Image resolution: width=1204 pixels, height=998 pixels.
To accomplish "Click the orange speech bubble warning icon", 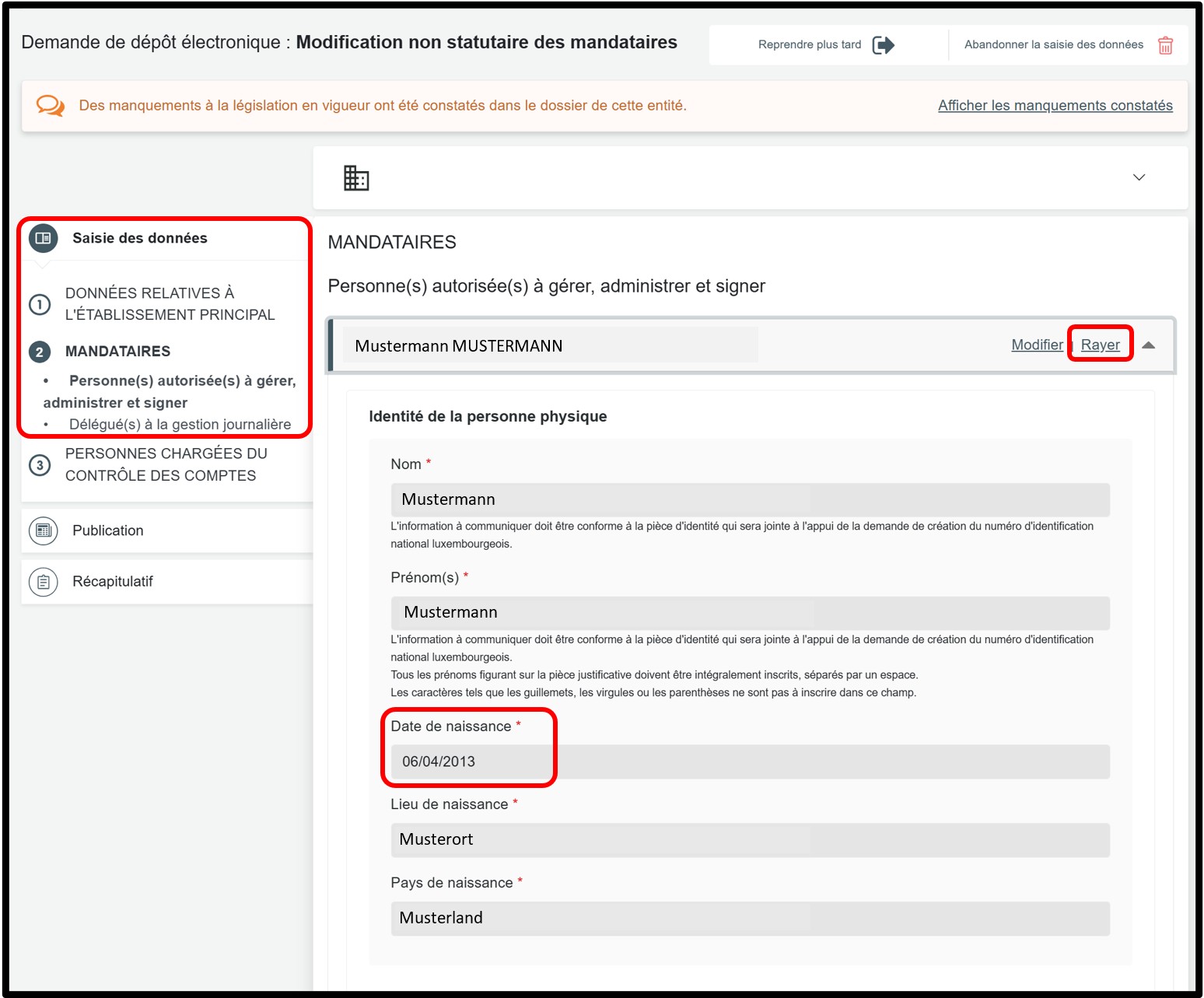I will pyautogui.click(x=51, y=105).
